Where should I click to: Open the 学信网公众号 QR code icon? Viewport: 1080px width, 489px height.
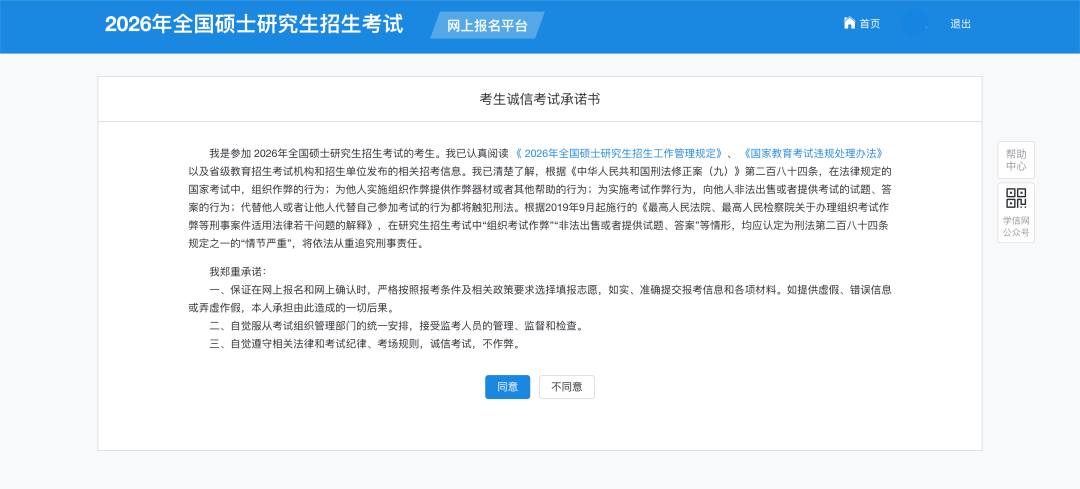(x=1016, y=198)
